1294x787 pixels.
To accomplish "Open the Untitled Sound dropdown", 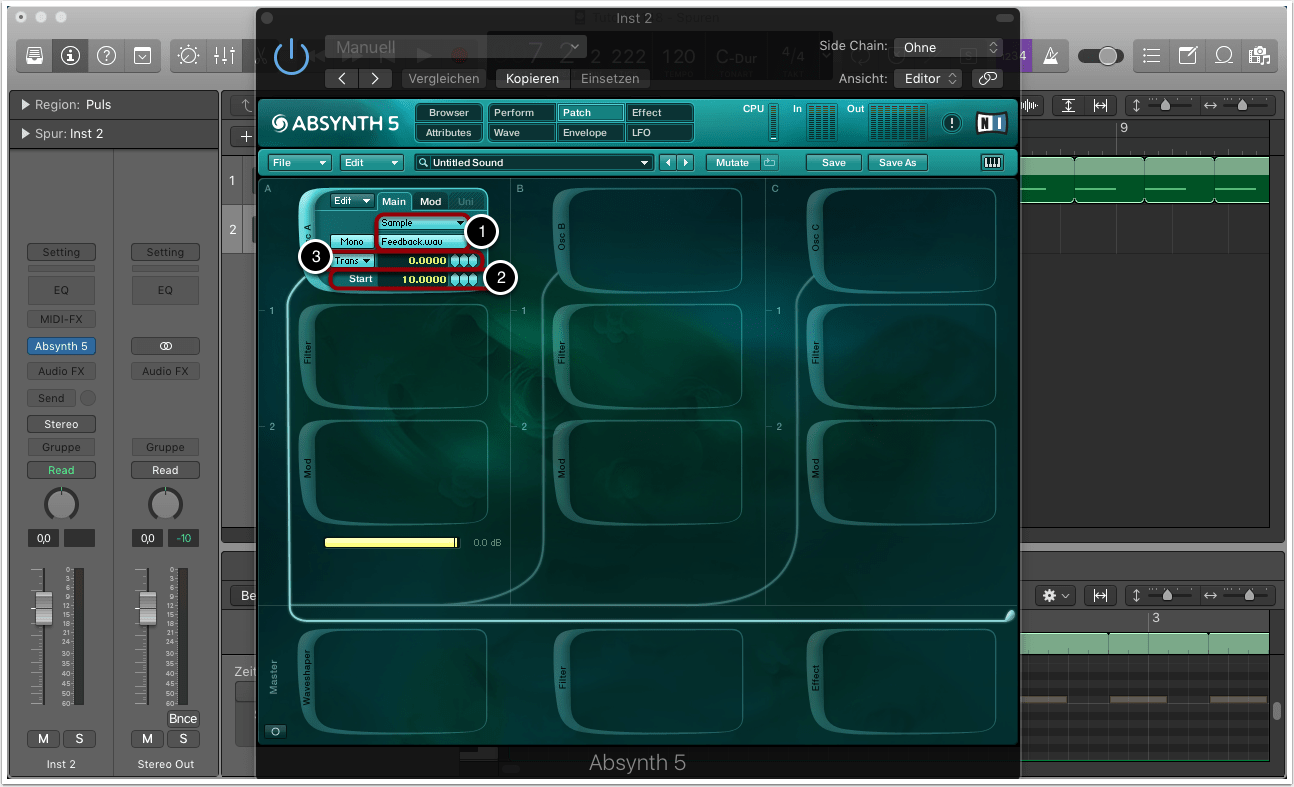I will tap(534, 162).
